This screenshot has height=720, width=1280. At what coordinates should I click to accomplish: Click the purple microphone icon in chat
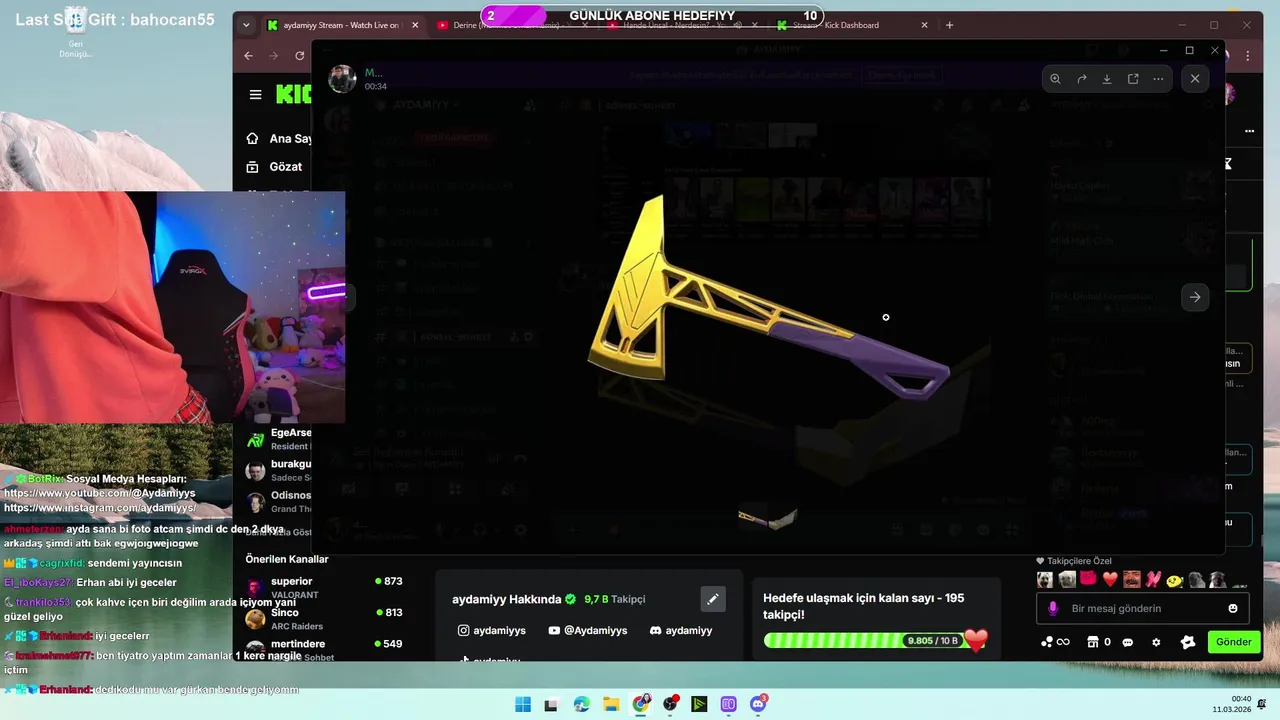click(1053, 608)
